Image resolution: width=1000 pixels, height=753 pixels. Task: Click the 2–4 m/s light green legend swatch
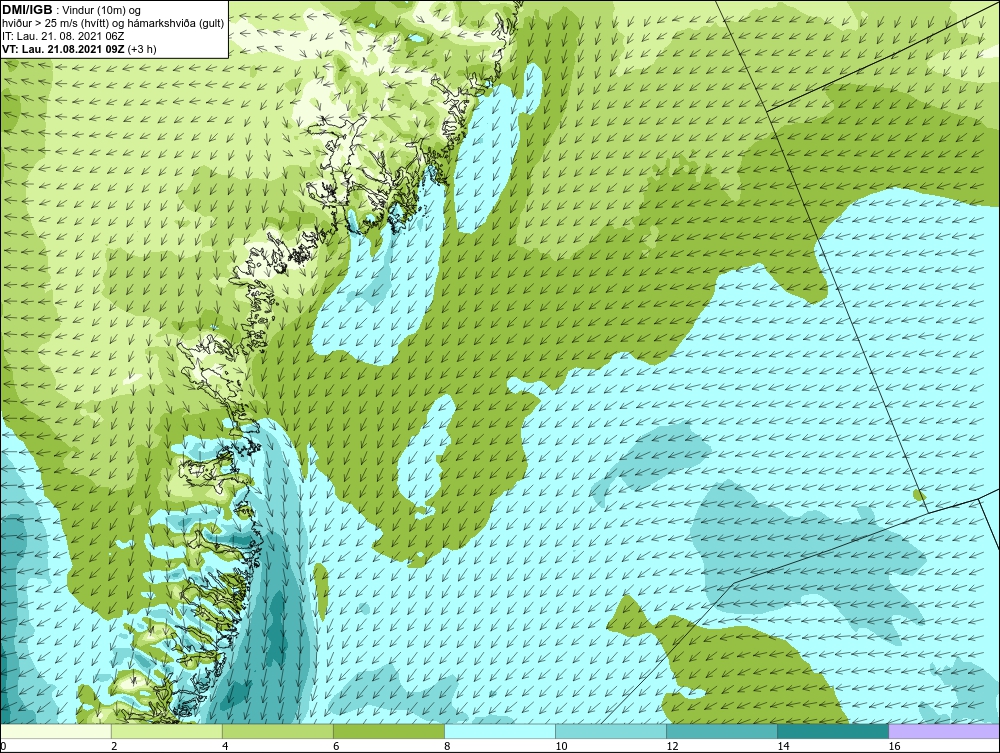pos(167,731)
